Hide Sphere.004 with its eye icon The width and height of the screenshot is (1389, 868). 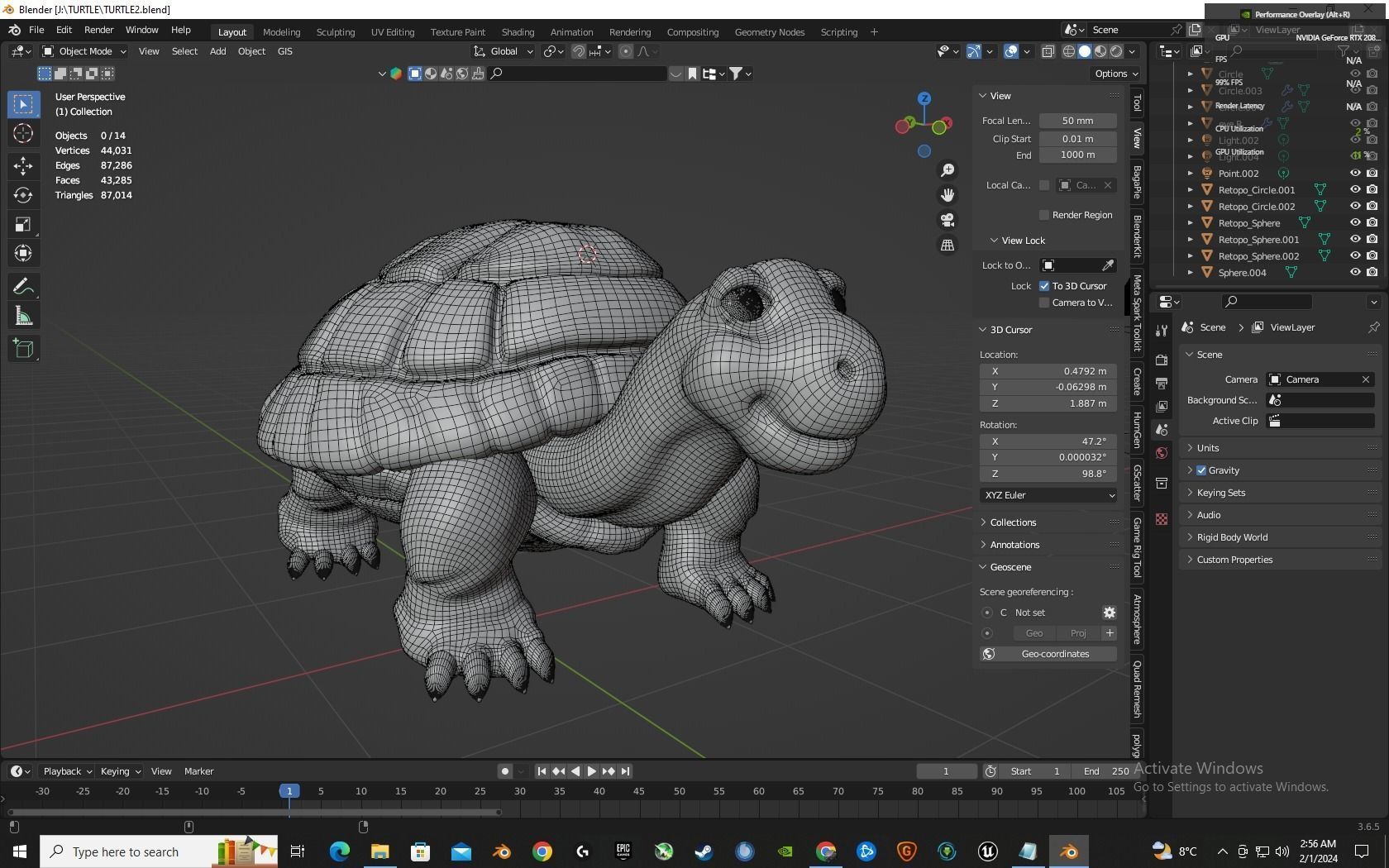tap(1355, 273)
